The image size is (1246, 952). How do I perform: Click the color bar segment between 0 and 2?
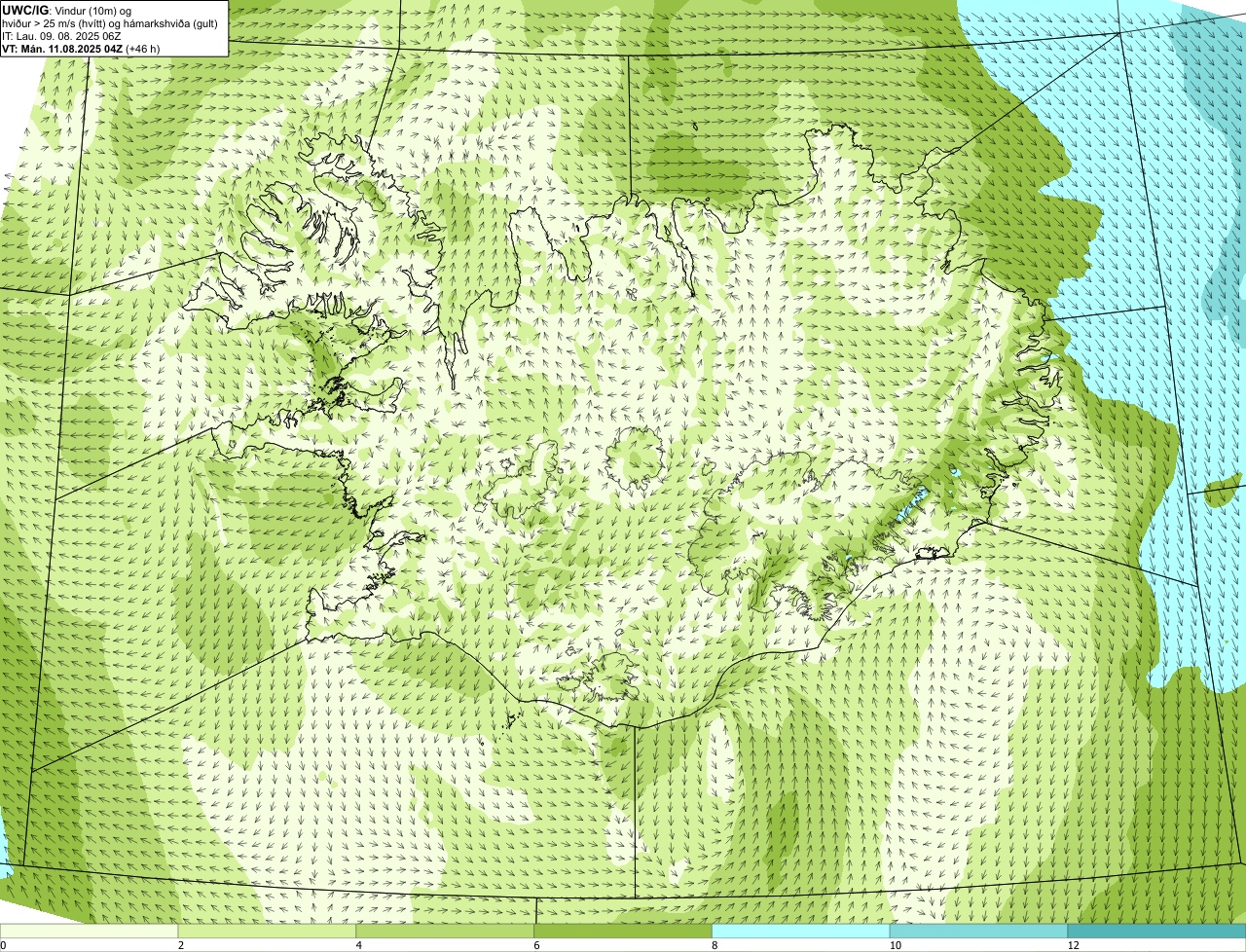coord(90,932)
